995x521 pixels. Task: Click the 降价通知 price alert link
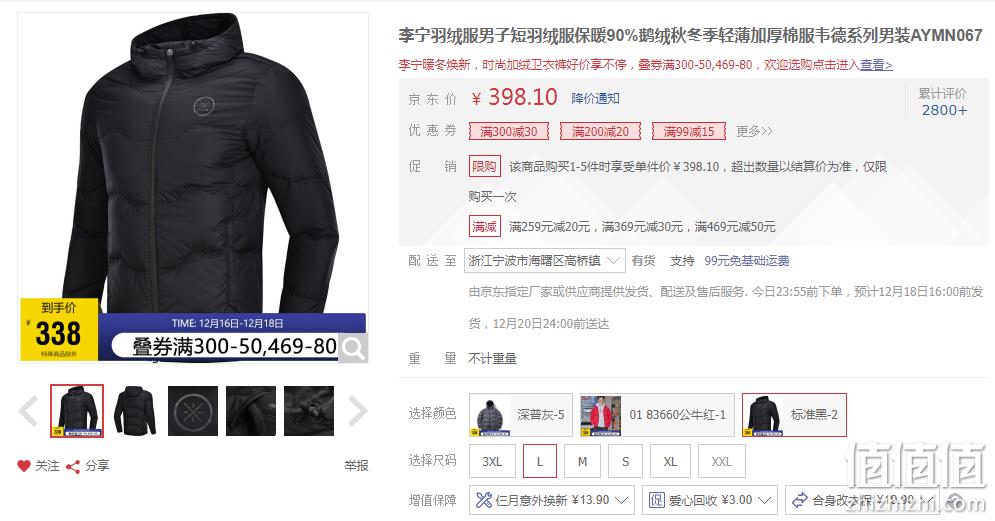pyautogui.click(x=595, y=98)
